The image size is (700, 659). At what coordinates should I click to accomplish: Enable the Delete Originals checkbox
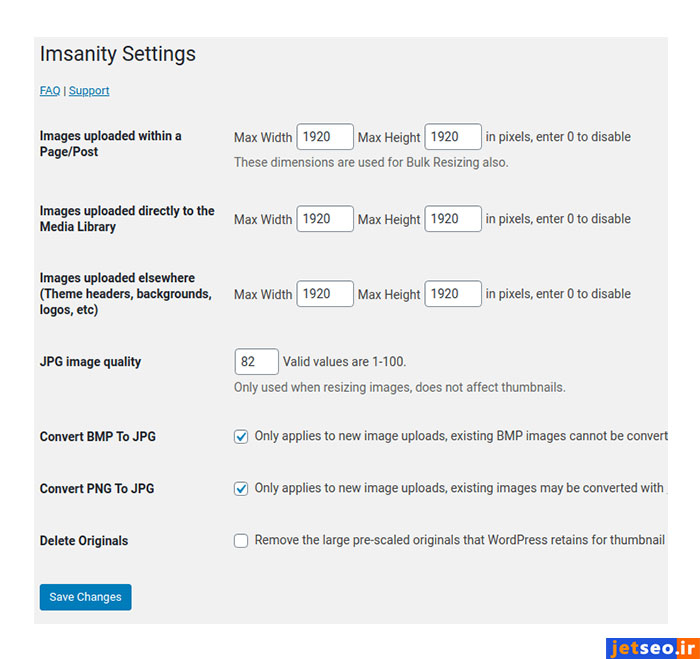tap(241, 541)
